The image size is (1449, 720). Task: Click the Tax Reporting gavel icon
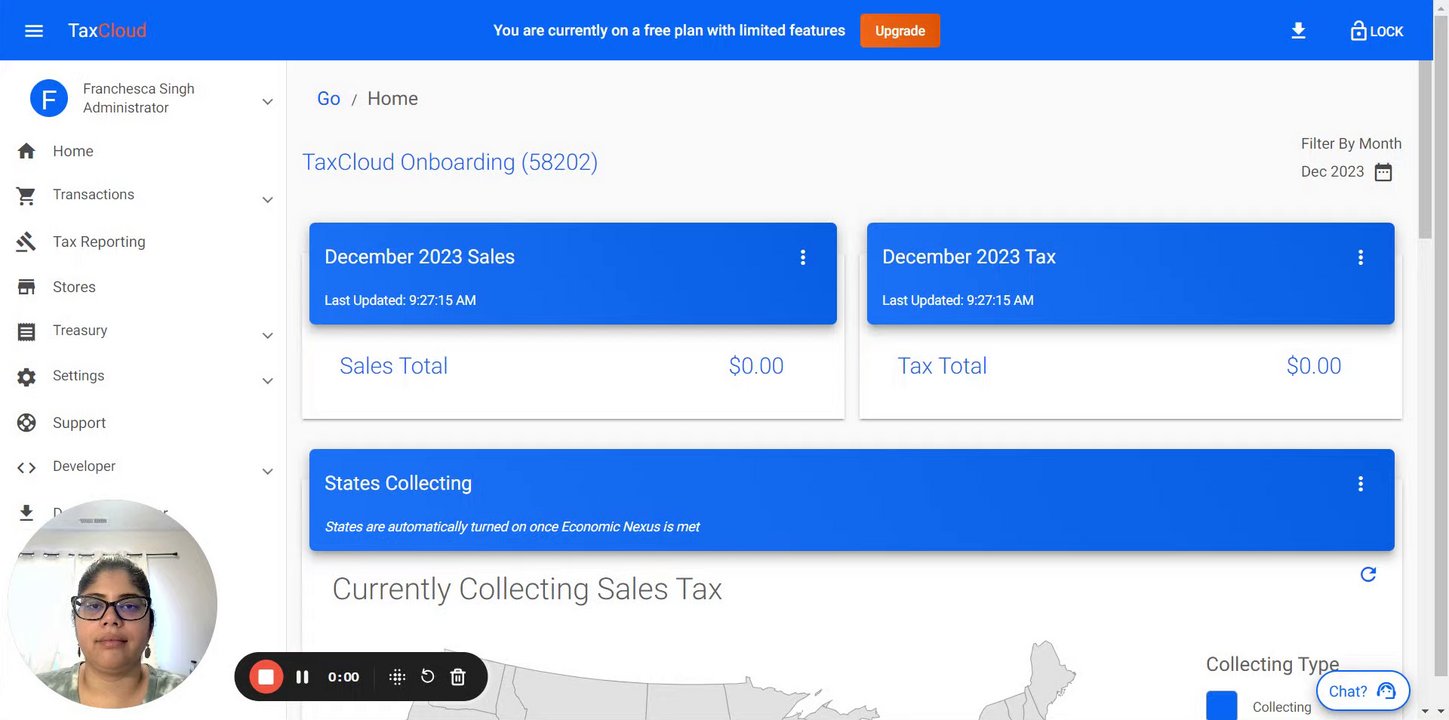coord(27,242)
